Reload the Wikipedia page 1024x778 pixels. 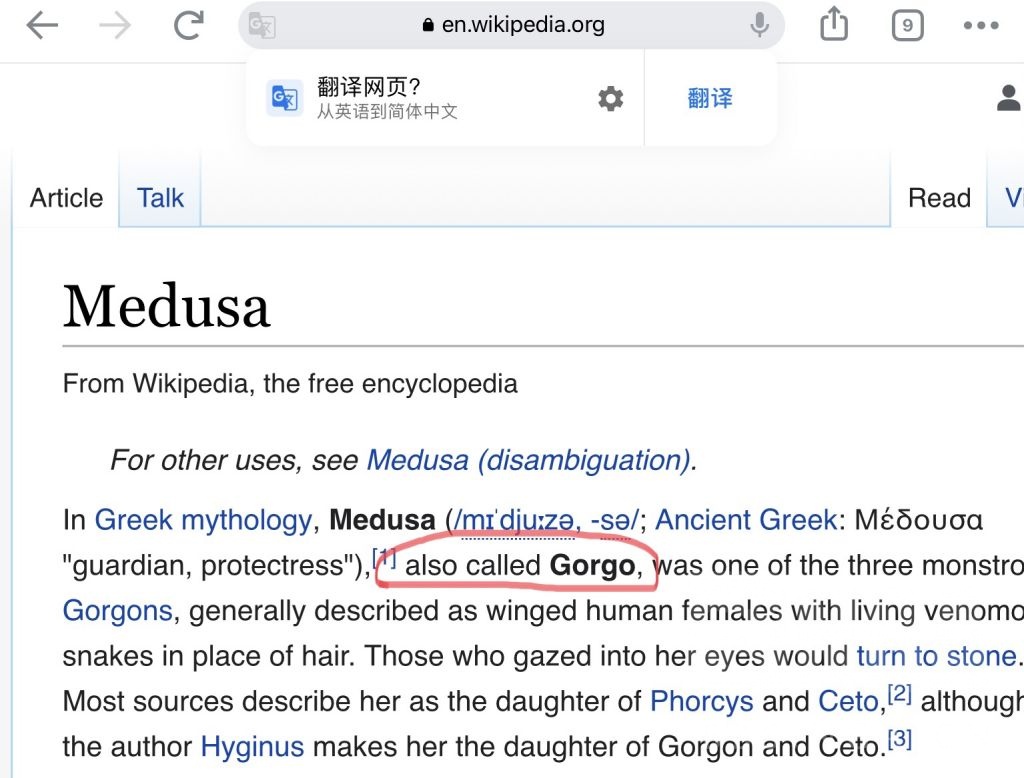pyautogui.click(x=188, y=26)
